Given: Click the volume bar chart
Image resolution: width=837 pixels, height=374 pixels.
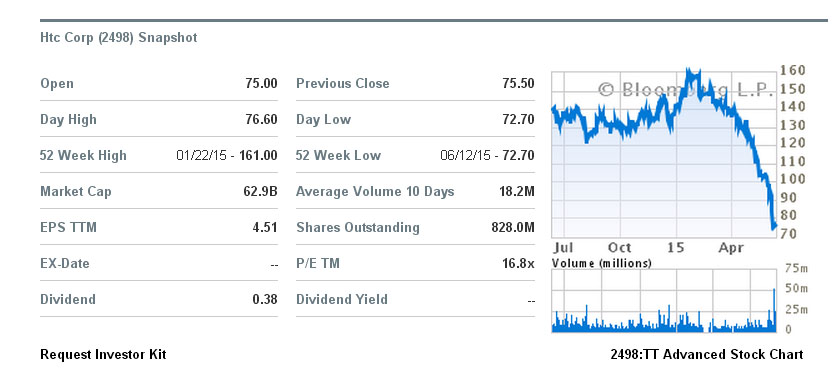Looking at the screenshot, I should click(664, 301).
